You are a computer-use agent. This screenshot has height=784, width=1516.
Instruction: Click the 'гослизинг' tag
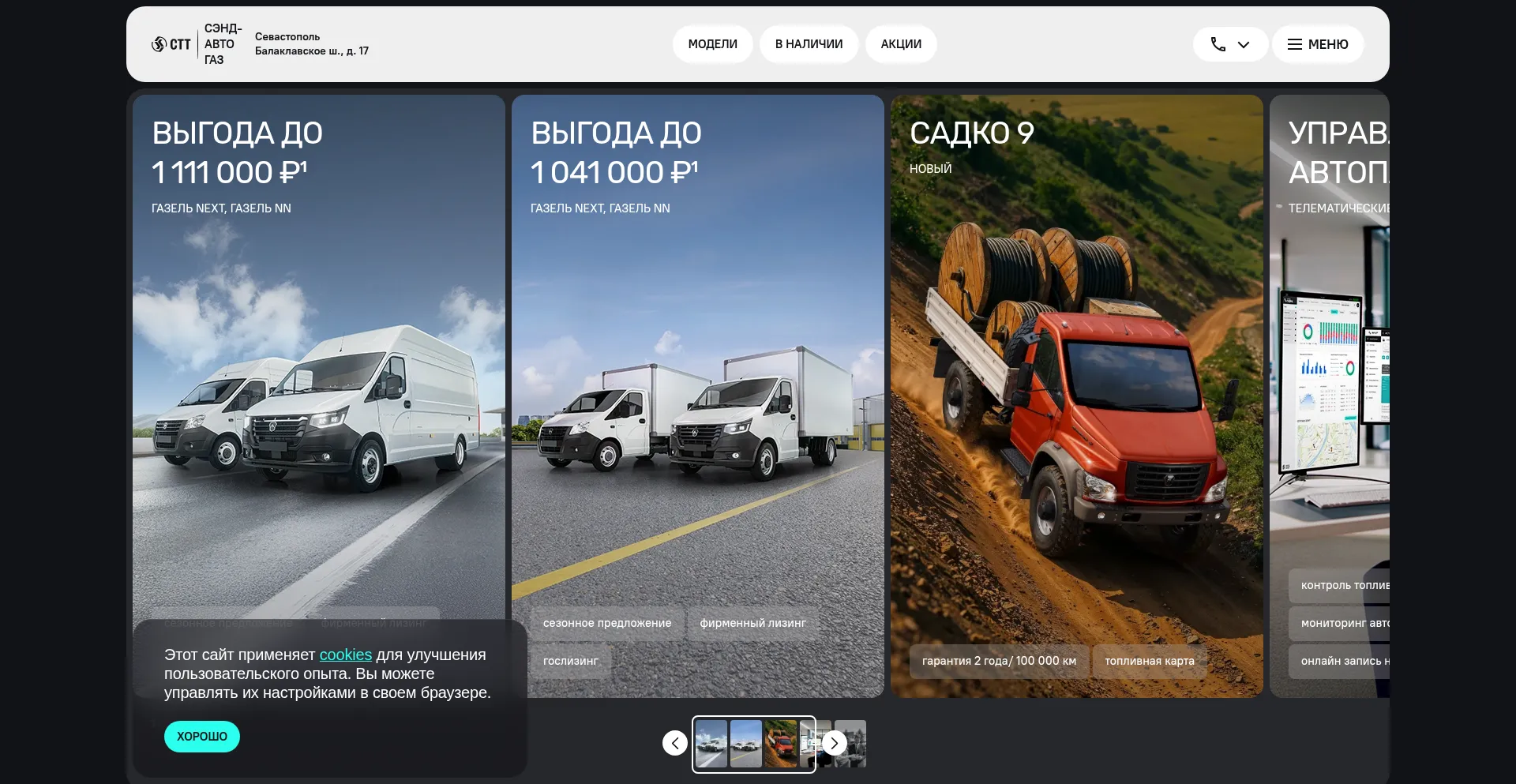570,661
